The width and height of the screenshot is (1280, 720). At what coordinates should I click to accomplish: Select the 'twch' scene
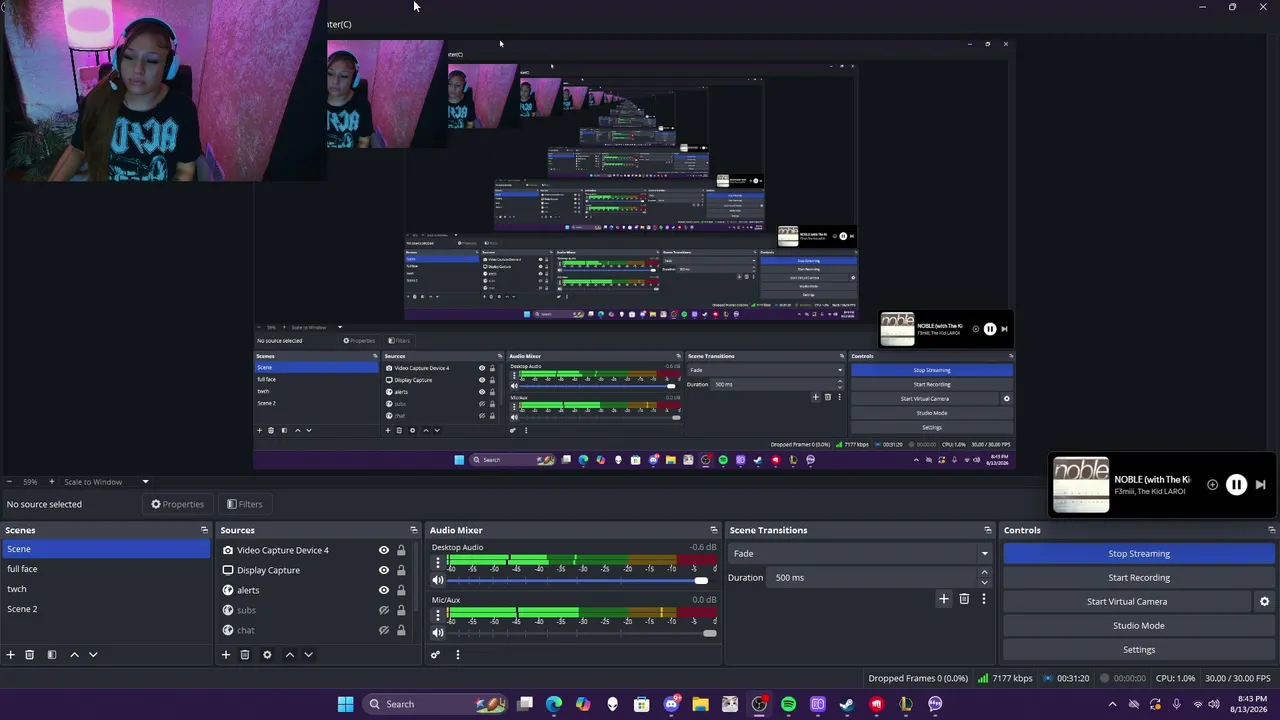(x=105, y=589)
